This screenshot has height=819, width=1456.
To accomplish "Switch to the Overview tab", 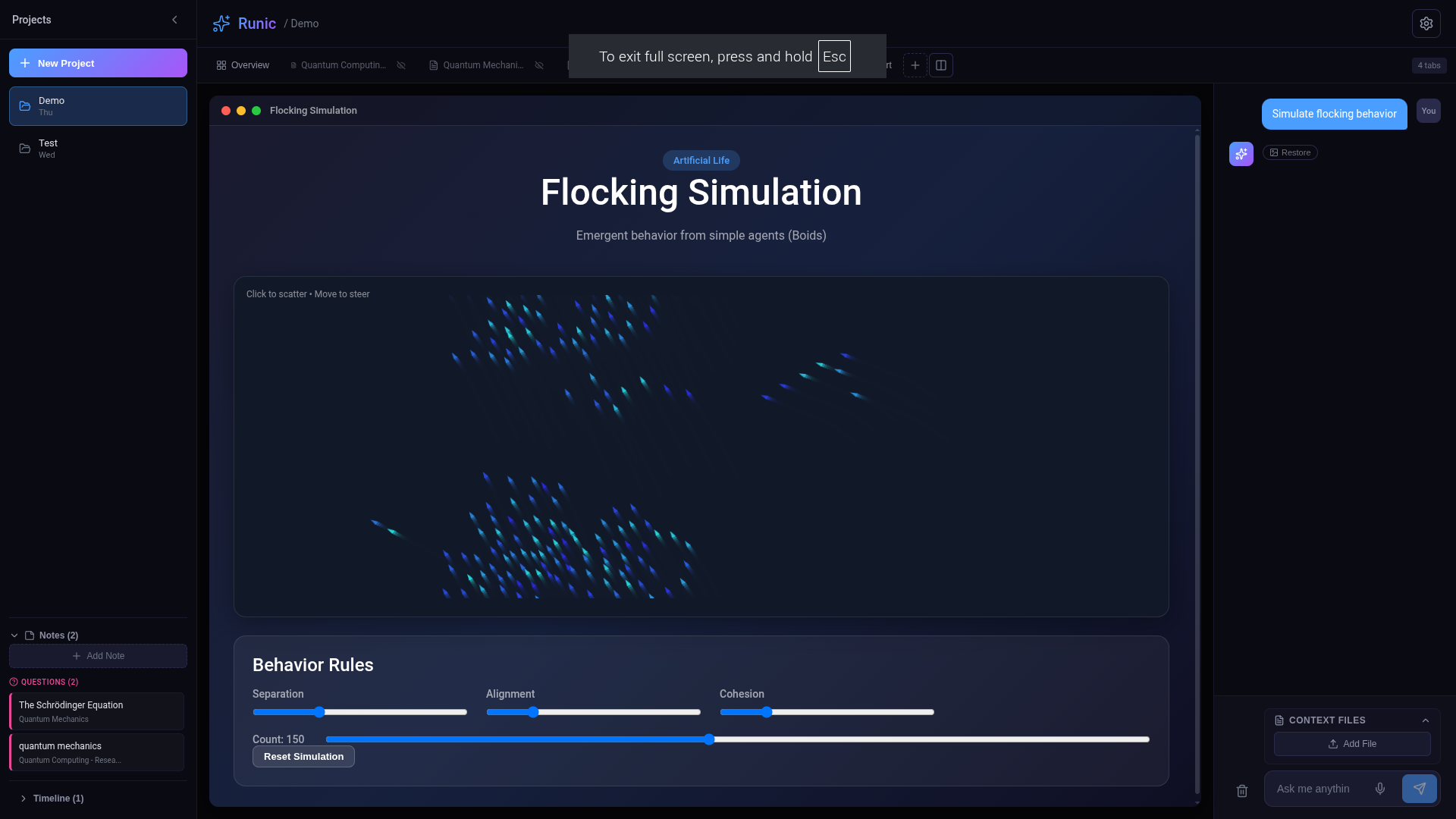I will coord(243,65).
